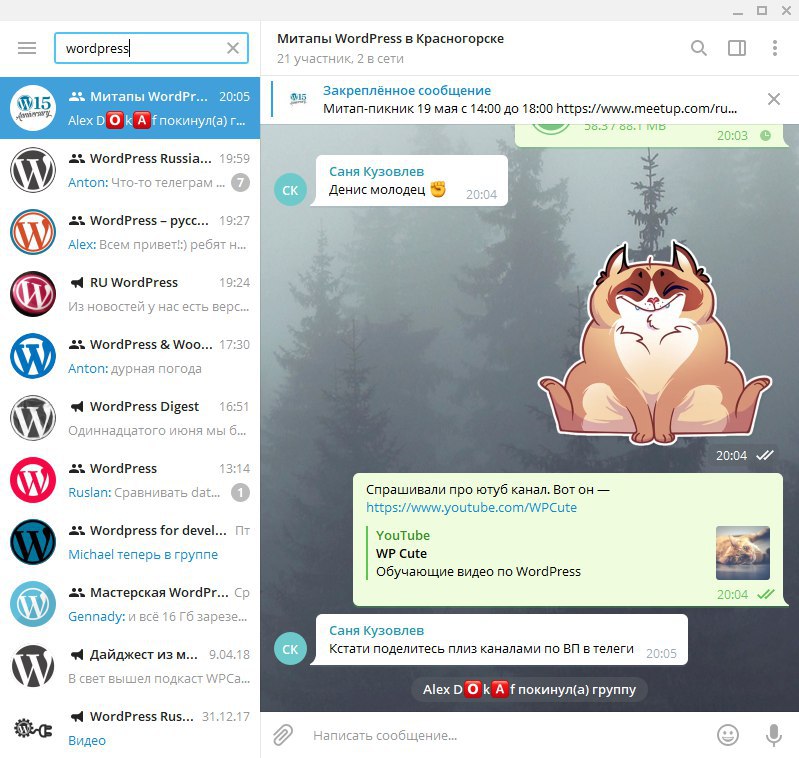Open the WordPress Rus... channel with Видео
The image size is (799, 758).
(x=130, y=728)
